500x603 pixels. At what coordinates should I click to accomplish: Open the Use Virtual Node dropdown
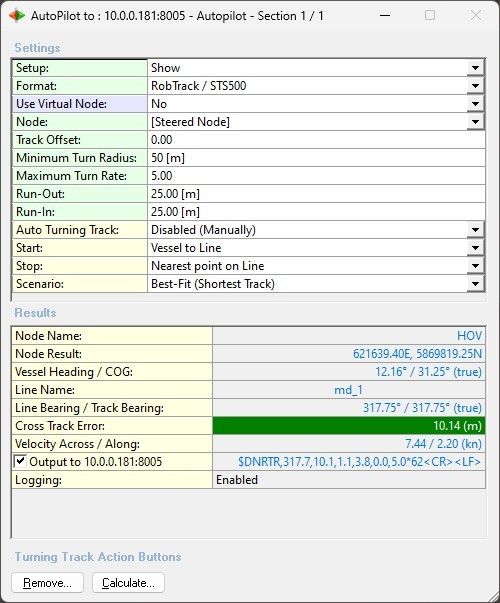(x=475, y=104)
